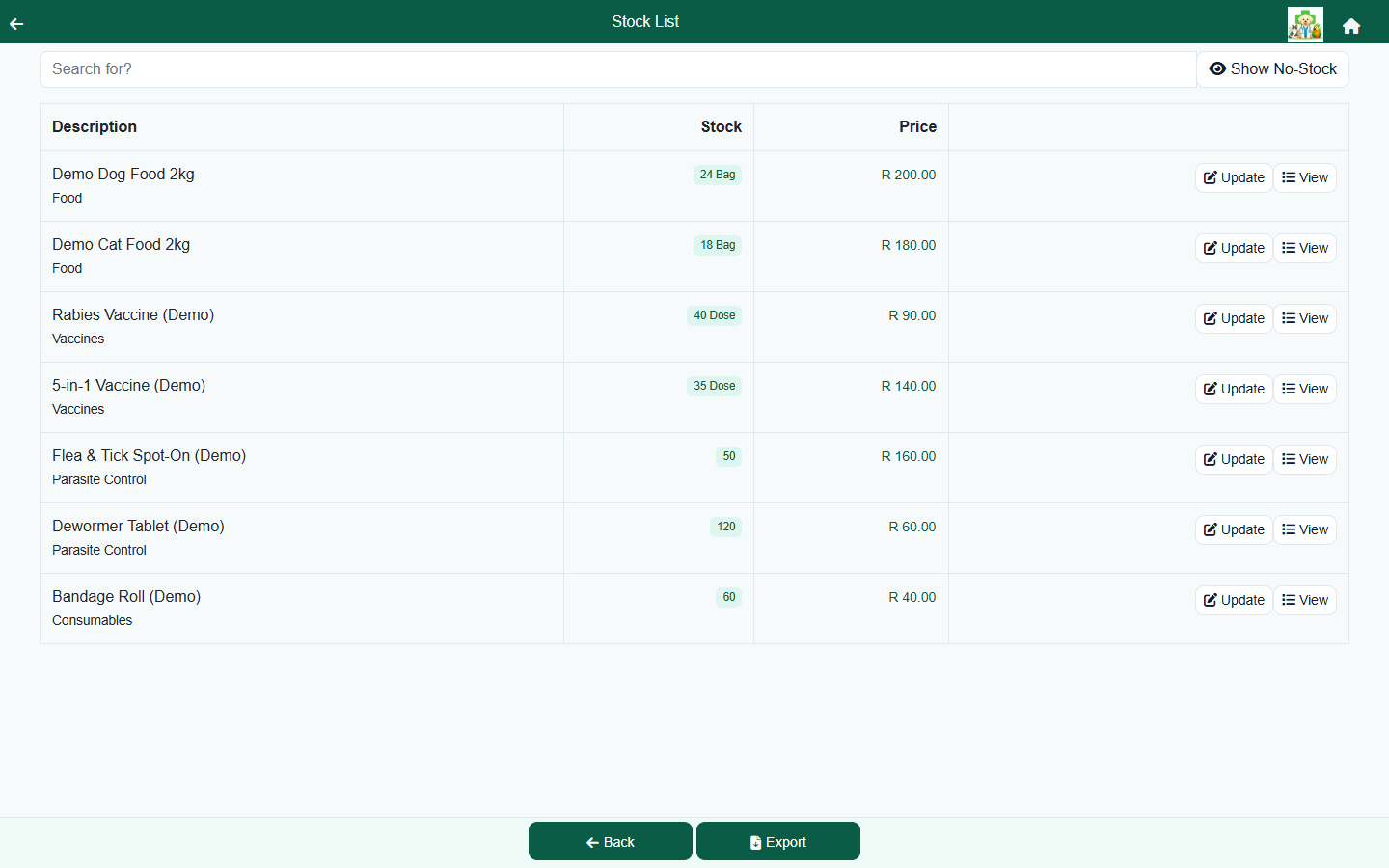Update Demo Dog Food 2kg stock
This screenshot has height=868, width=1389.
(x=1234, y=177)
